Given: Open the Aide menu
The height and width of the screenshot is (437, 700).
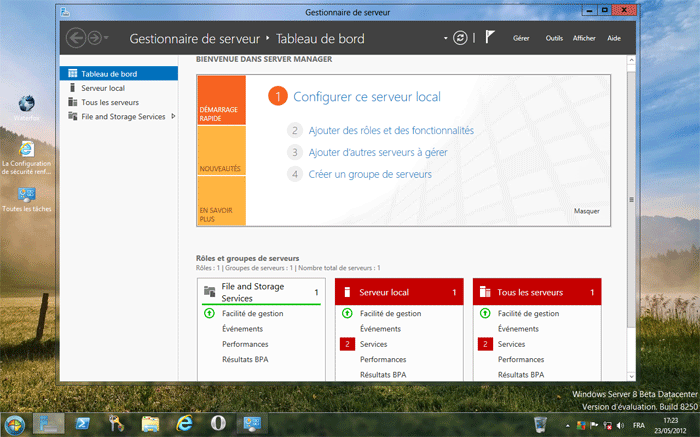Looking at the screenshot, I should (x=614, y=38).
